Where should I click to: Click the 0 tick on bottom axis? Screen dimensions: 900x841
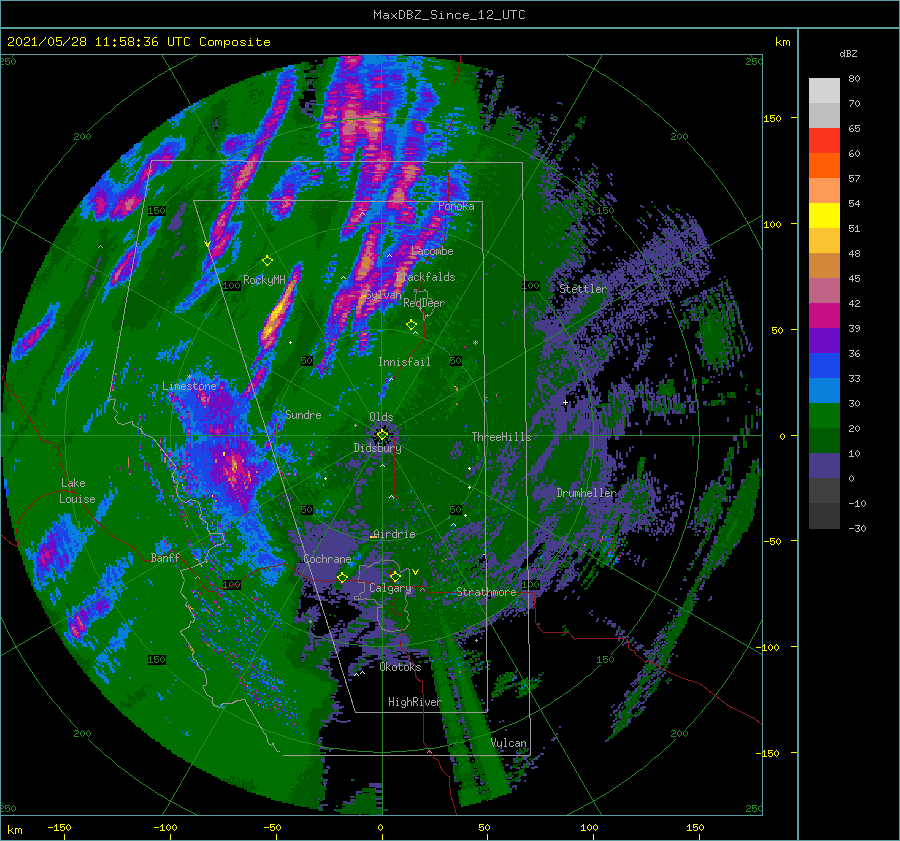click(x=380, y=827)
